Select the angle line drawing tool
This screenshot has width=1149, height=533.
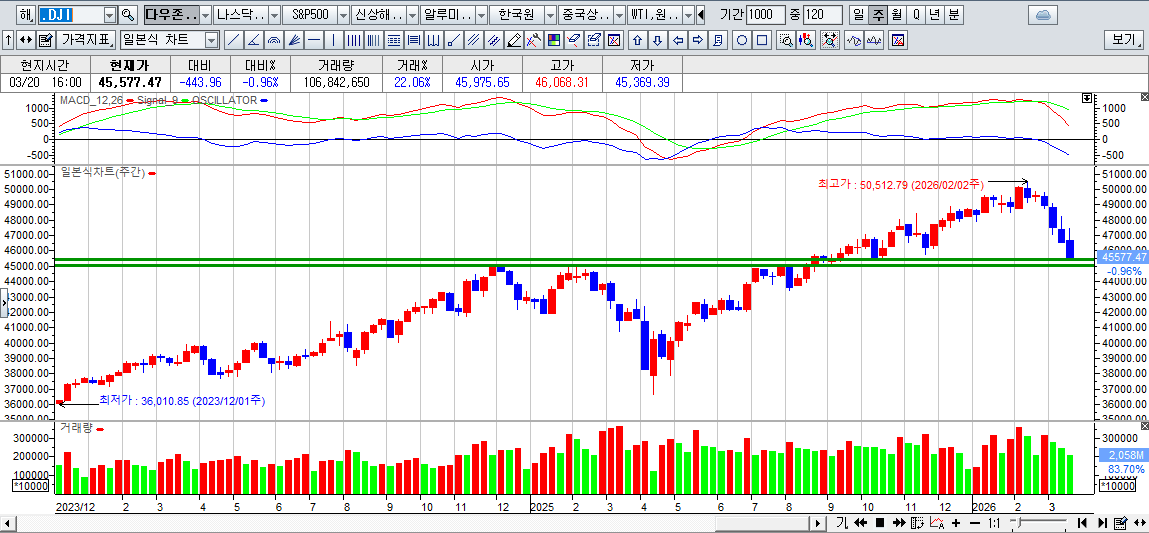pyautogui.click(x=253, y=40)
